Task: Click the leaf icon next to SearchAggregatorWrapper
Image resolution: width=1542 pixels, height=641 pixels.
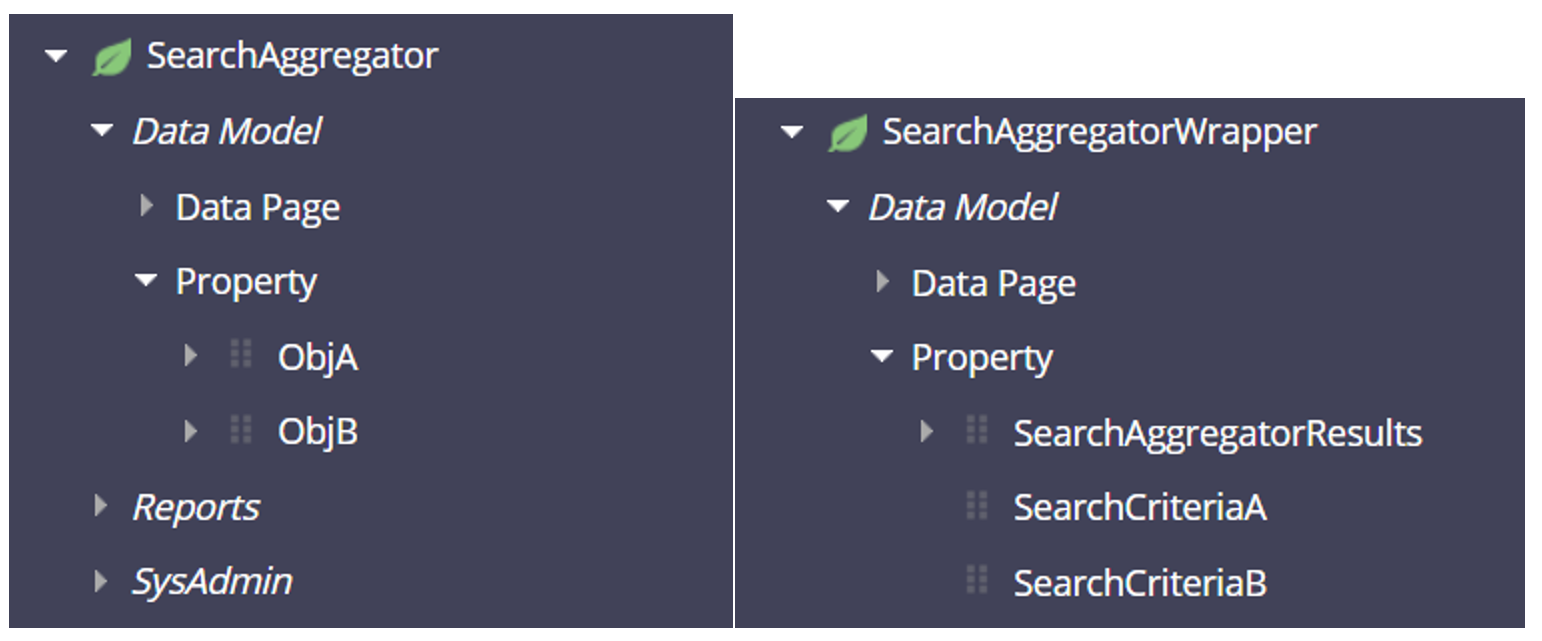Action: 847,133
